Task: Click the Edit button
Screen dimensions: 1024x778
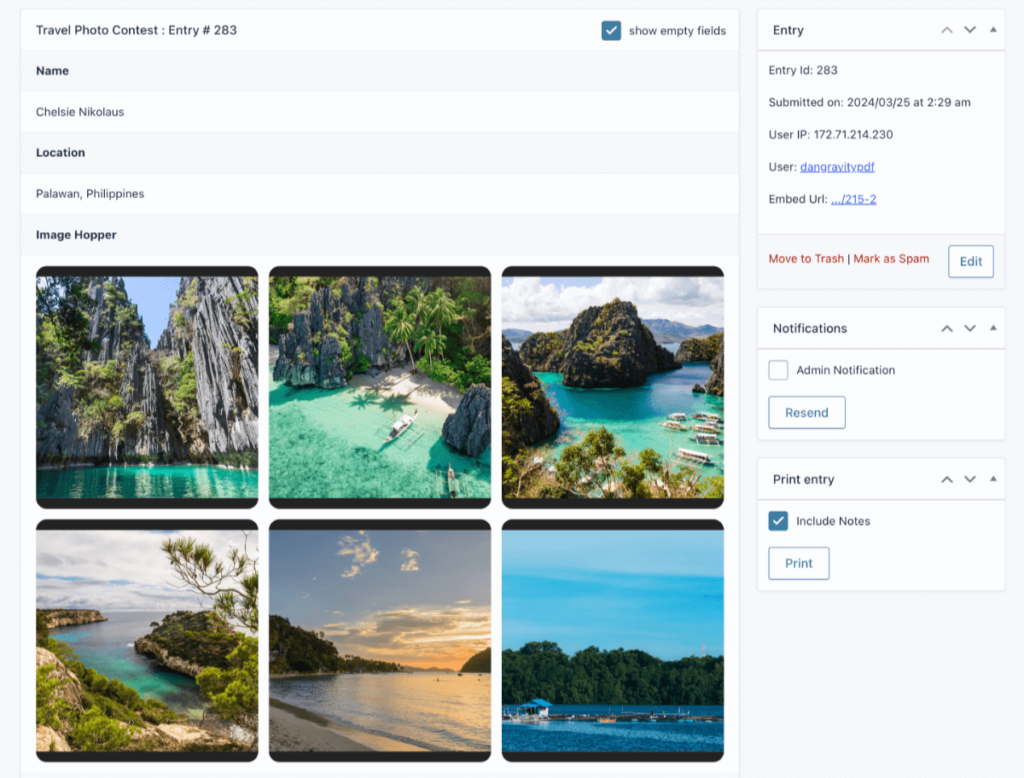Action: [970, 261]
